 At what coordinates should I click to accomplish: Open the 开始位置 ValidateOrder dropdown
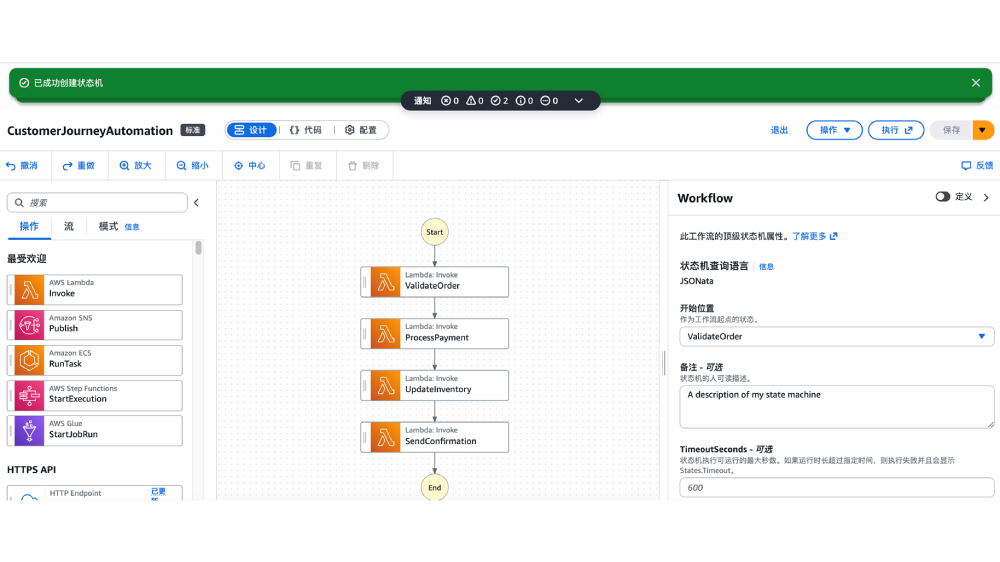point(836,337)
